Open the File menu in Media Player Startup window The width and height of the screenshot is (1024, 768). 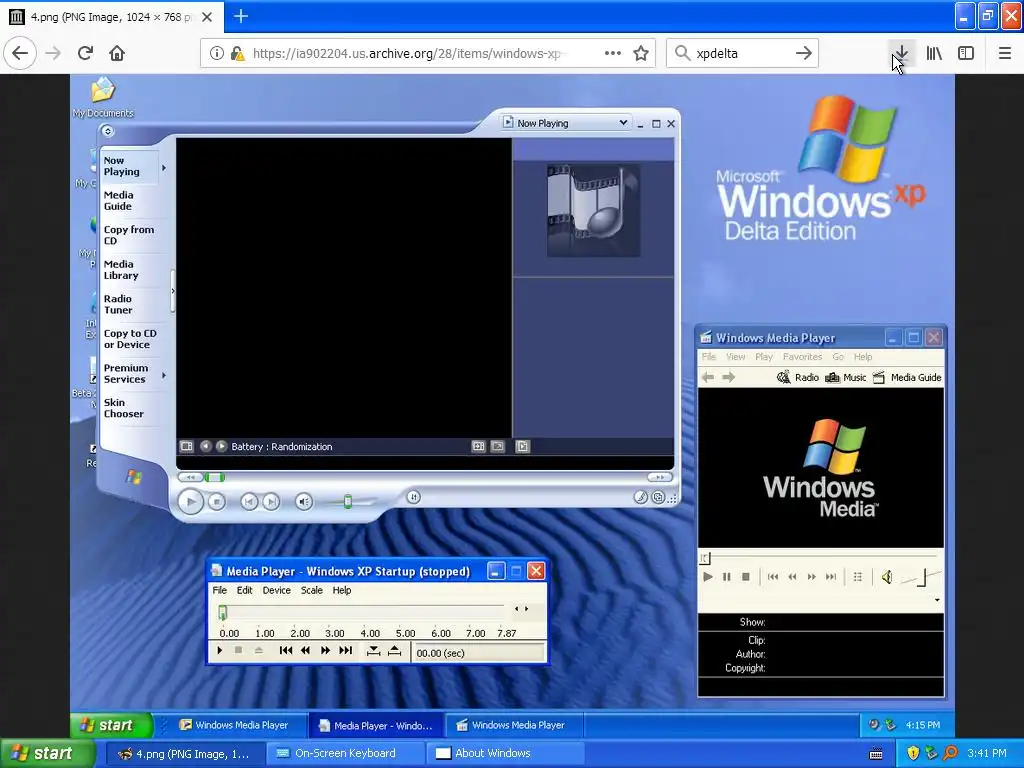tap(219, 590)
